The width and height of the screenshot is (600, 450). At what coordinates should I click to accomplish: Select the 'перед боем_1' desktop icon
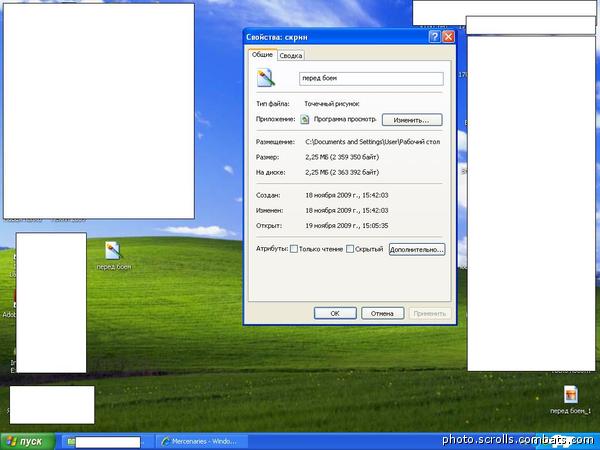pyautogui.click(x=571, y=400)
